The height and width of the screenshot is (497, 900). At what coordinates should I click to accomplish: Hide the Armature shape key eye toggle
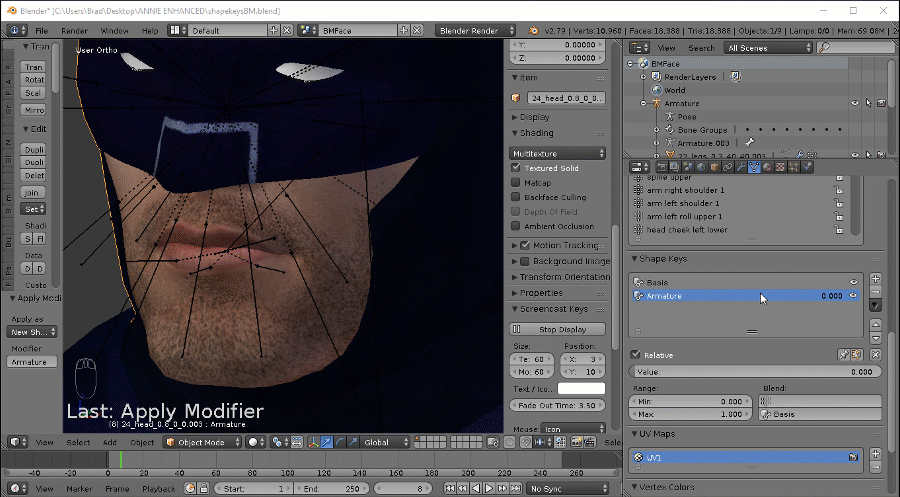pyautogui.click(x=854, y=296)
